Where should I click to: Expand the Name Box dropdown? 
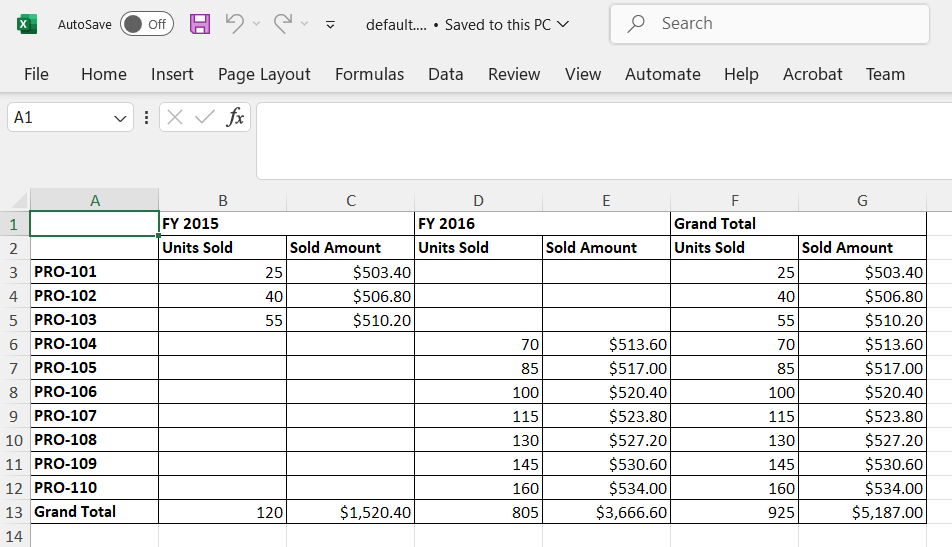[121, 118]
